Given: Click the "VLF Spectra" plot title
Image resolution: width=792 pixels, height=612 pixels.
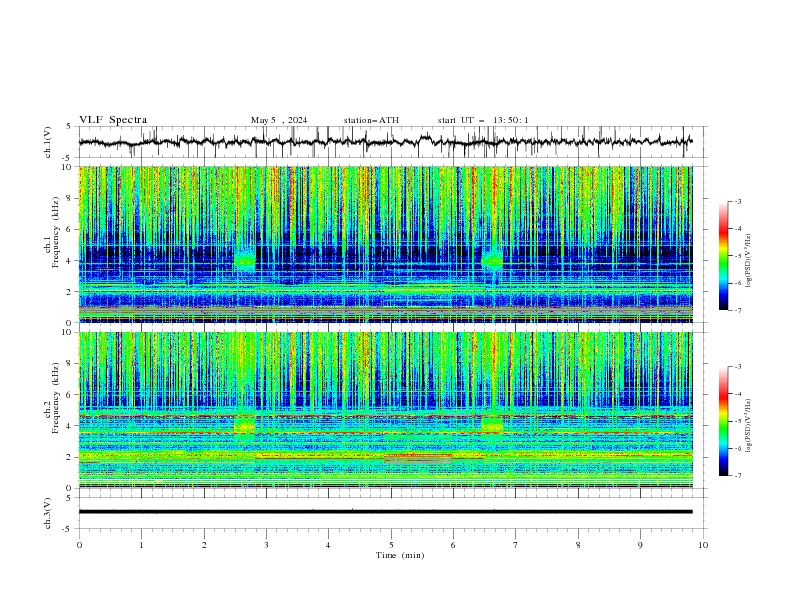Looking at the screenshot, I should click(x=113, y=120).
